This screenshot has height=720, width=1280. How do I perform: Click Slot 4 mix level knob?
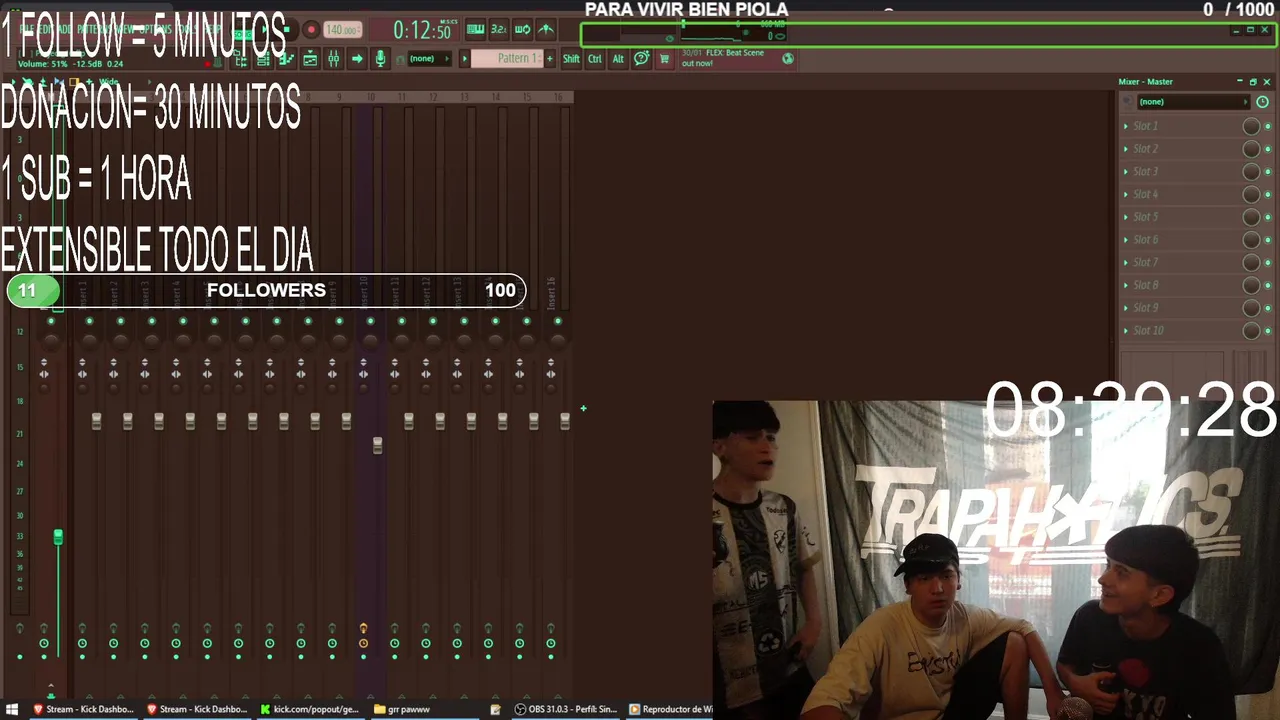coord(1251,194)
